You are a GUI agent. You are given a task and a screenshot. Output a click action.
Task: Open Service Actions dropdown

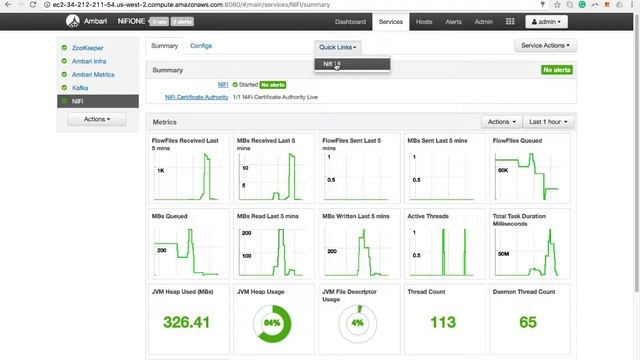(545, 45)
